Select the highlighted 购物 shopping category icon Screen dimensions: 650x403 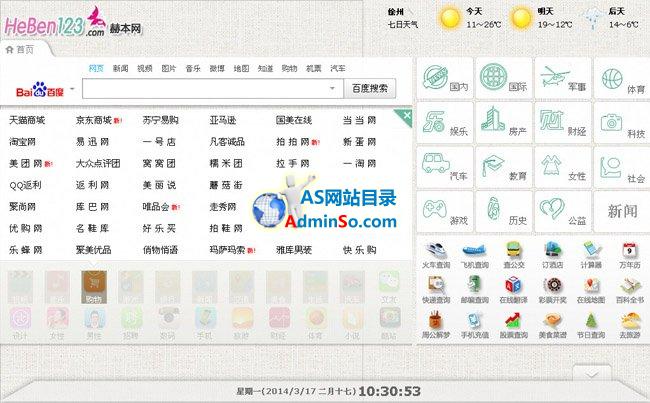(94, 286)
